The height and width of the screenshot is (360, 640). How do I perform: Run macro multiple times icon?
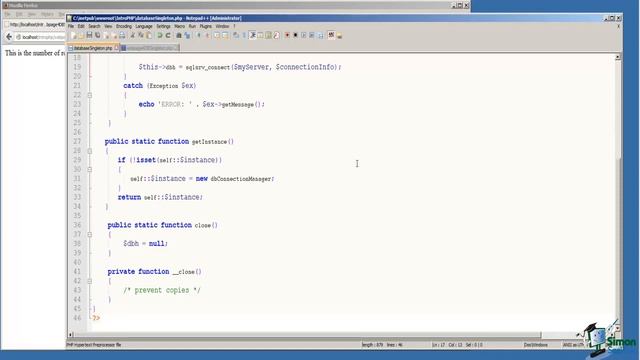pos(312,36)
